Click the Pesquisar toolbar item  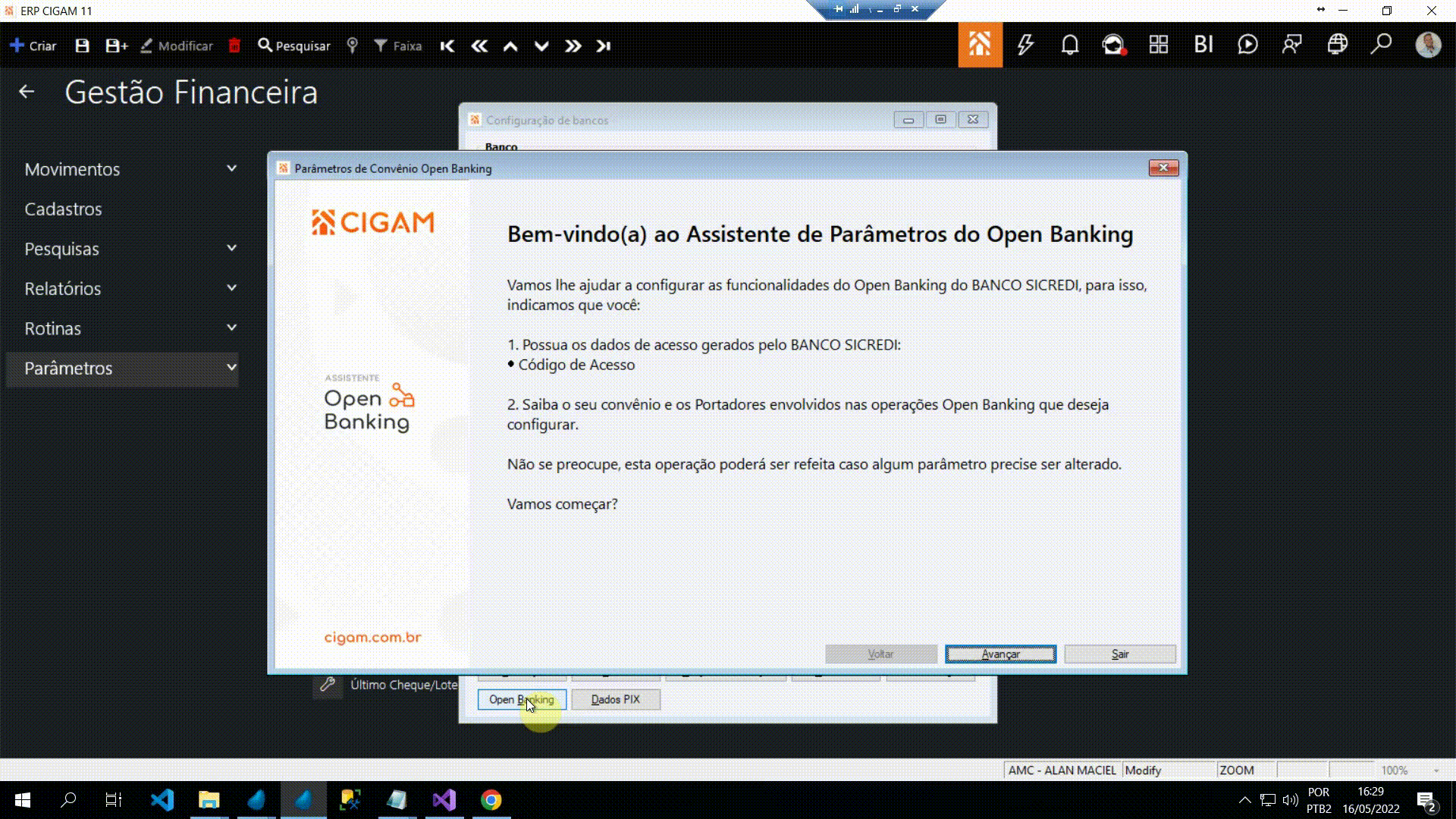pos(294,45)
